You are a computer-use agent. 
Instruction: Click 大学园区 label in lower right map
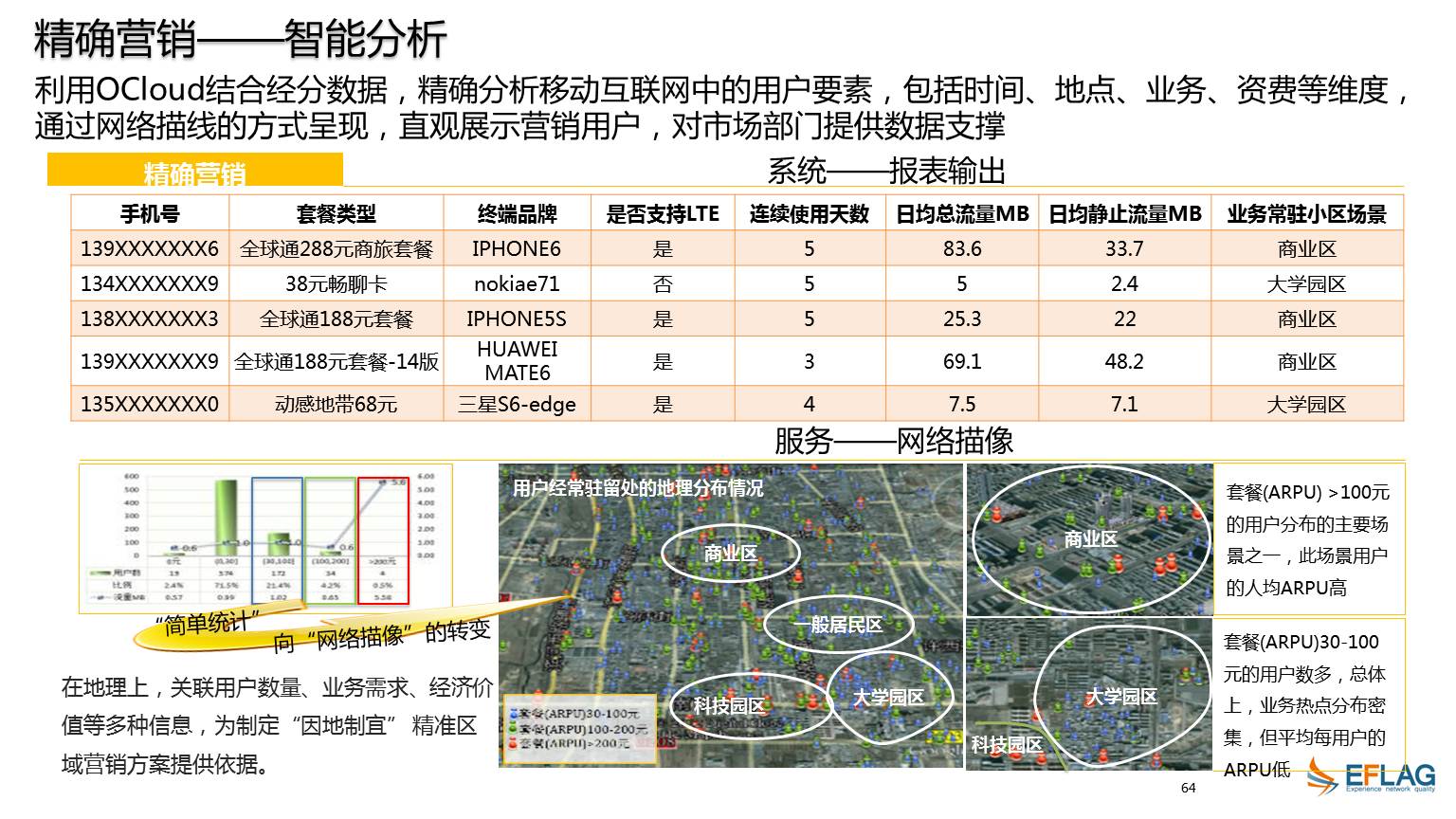pos(1121,697)
